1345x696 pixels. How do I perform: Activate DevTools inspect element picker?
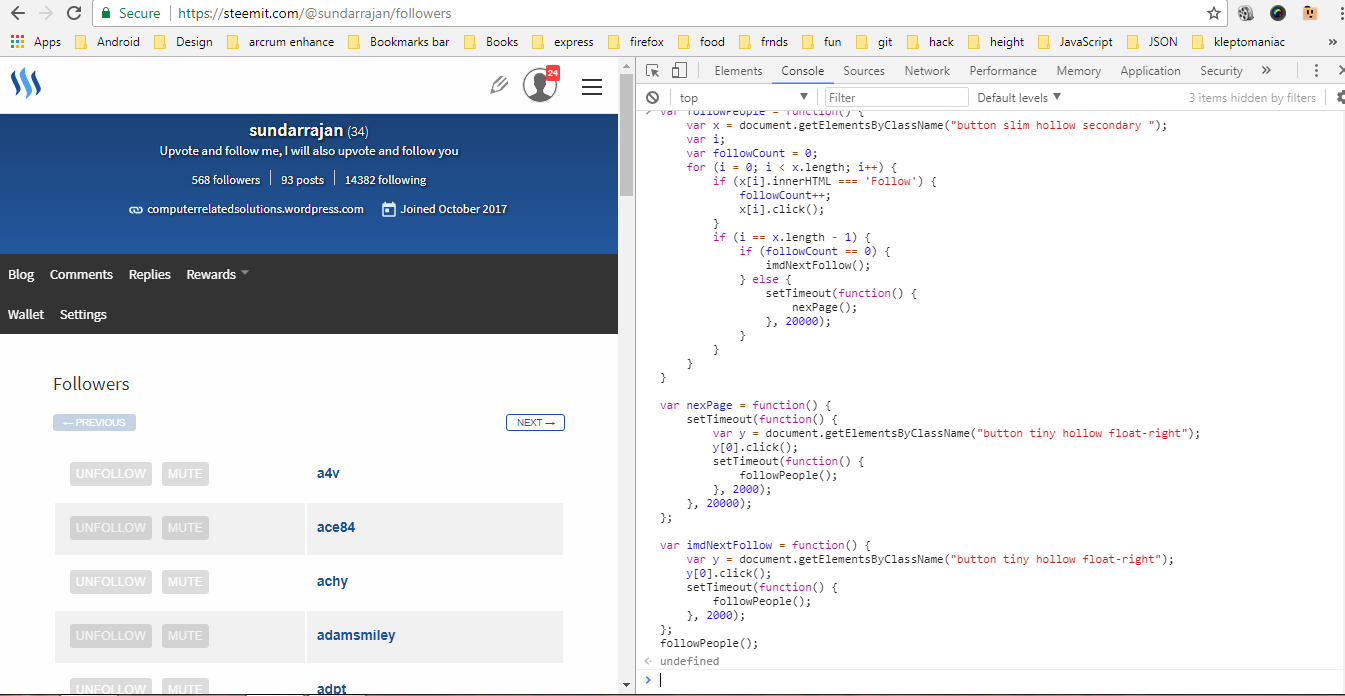(x=652, y=71)
